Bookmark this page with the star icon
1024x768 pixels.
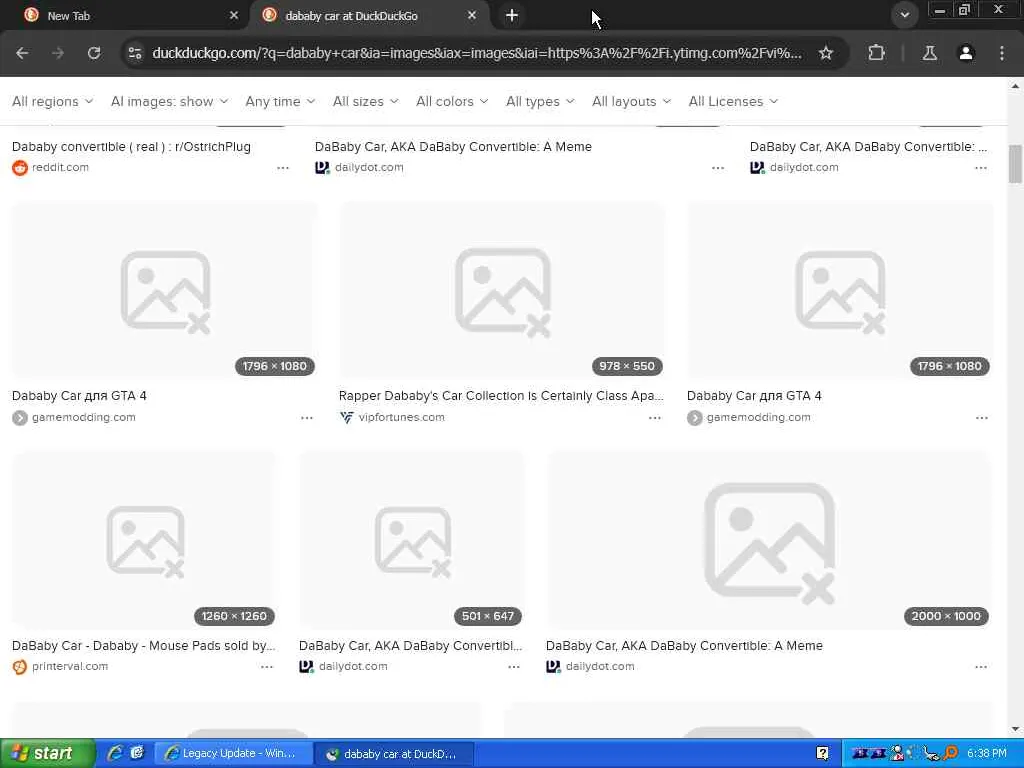[x=825, y=53]
